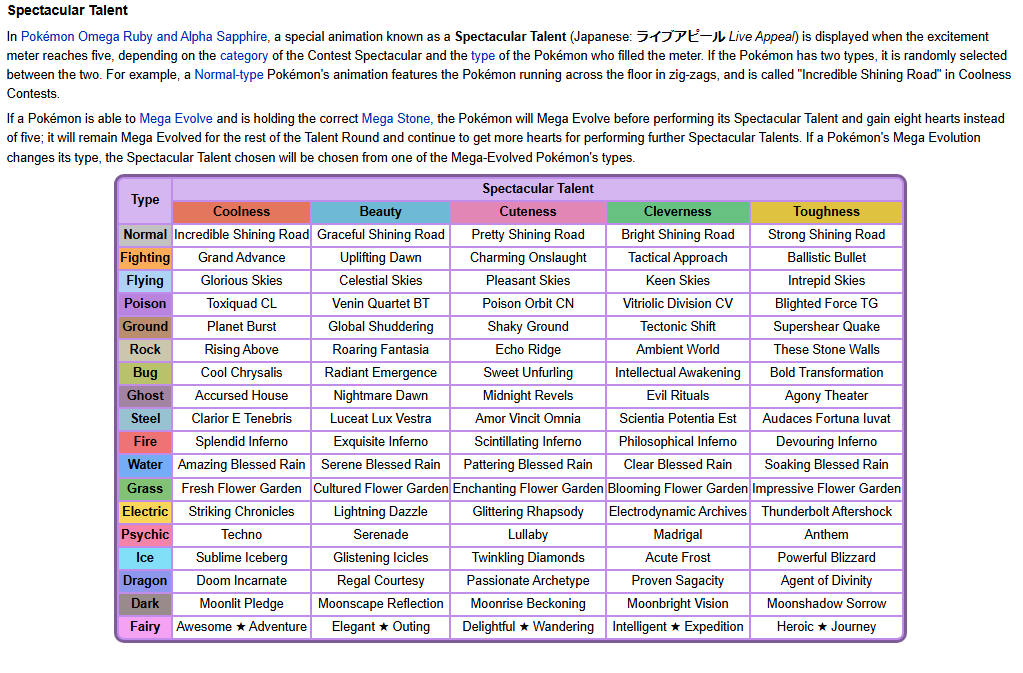
Task: Select the 'Moonscape Reflection' cell
Action: (x=380, y=604)
